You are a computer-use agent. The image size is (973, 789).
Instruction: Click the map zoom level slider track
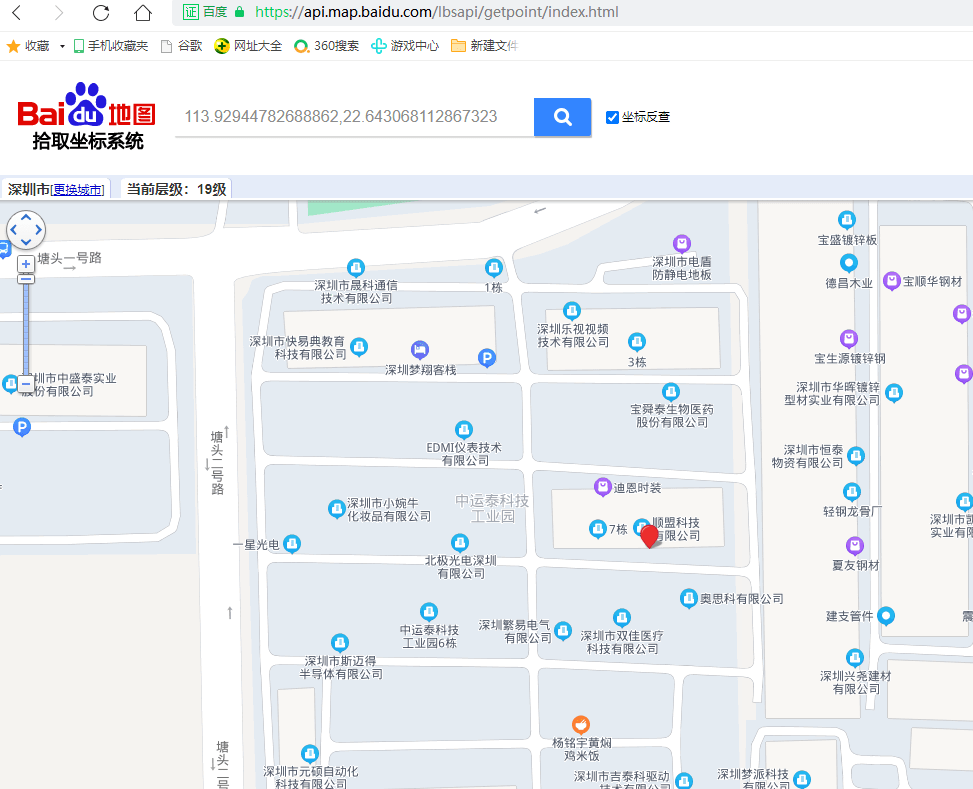click(x=25, y=329)
